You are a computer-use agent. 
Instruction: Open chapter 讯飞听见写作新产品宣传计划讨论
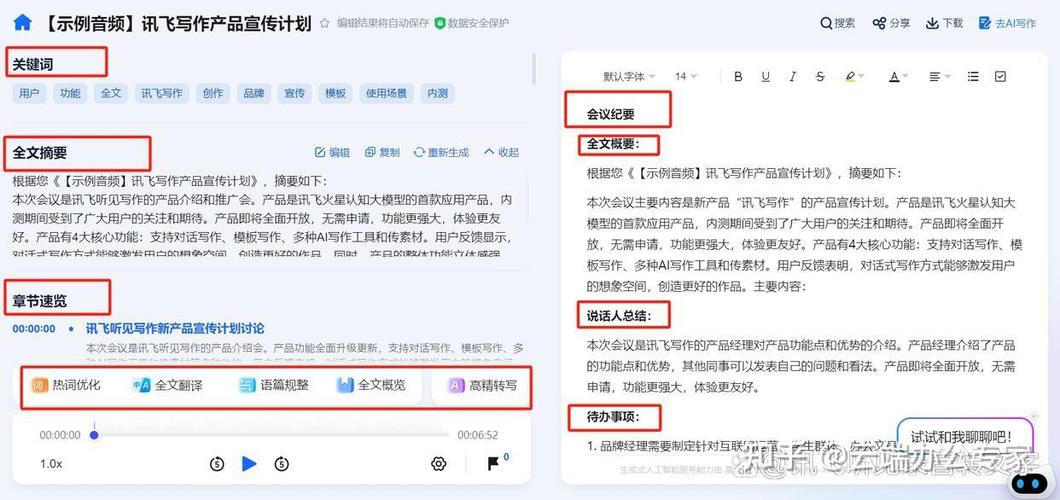click(175, 328)
